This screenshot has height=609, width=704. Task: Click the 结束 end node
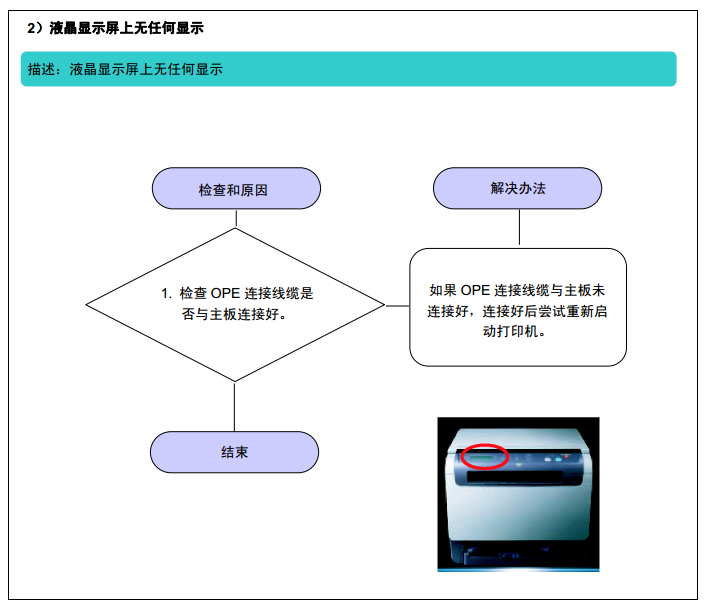(234, 452)
